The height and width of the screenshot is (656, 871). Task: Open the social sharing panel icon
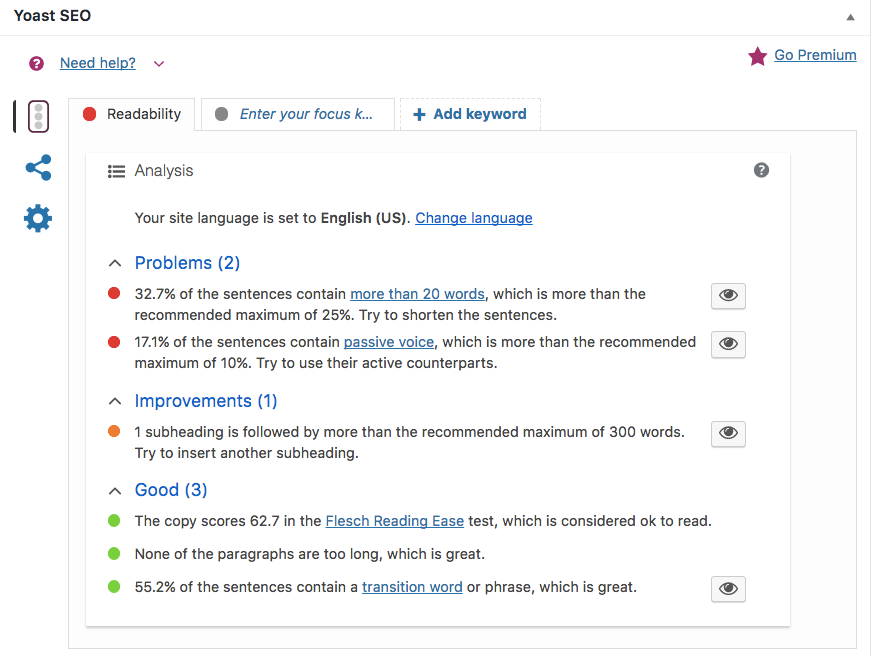point(37,168)
